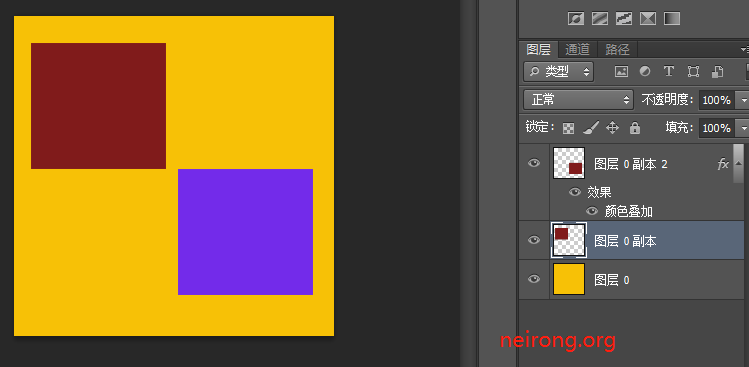Image resolution: width=749 pixels, height=367 pixels.
Task: Toggle the 图层 0 eye icon
Action: 534,279
